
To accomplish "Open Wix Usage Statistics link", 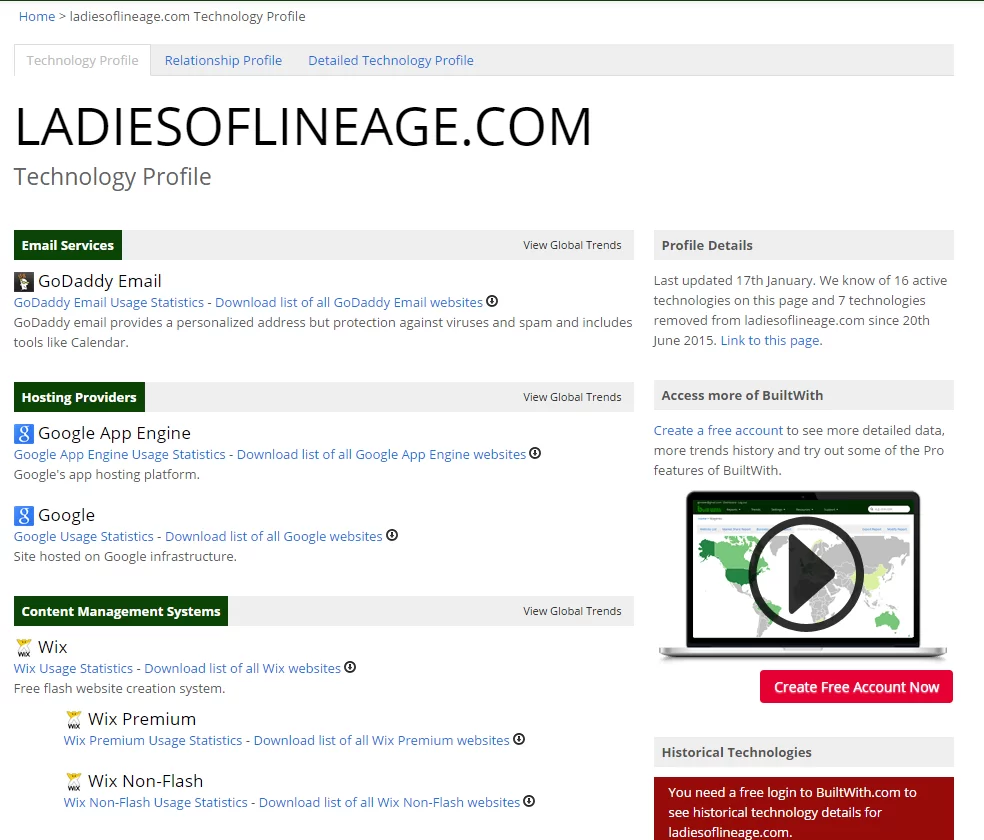I will (x=73, y=668).
